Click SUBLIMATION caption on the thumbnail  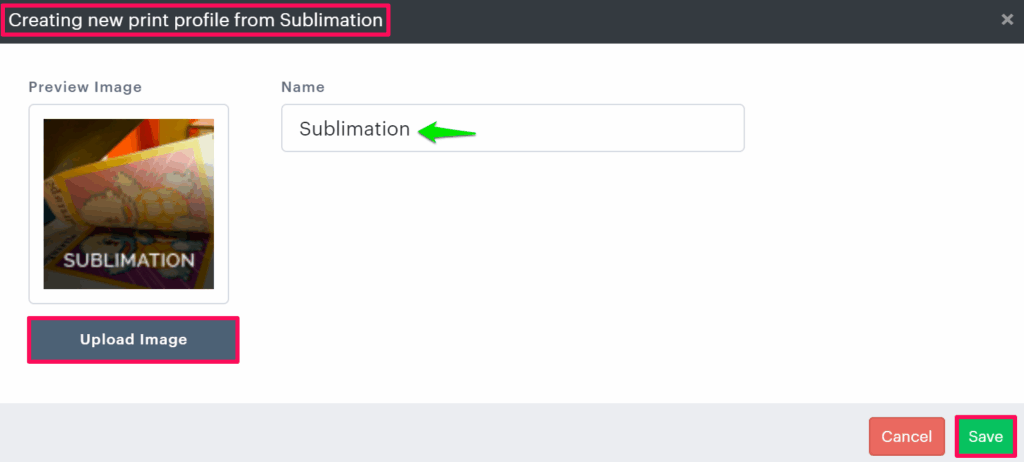point(129,260)
